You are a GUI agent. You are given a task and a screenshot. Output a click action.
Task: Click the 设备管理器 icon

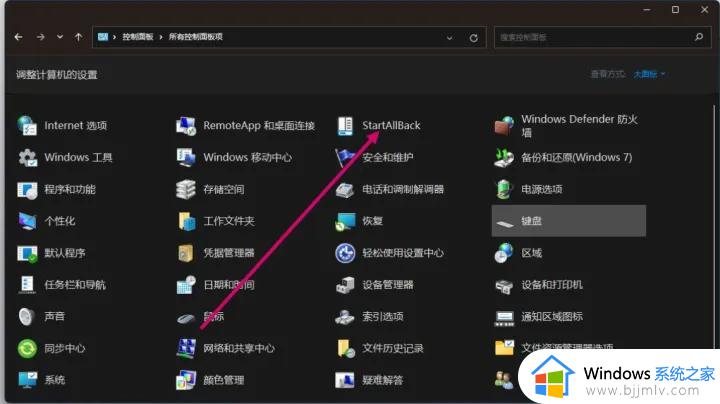point(345,285)
